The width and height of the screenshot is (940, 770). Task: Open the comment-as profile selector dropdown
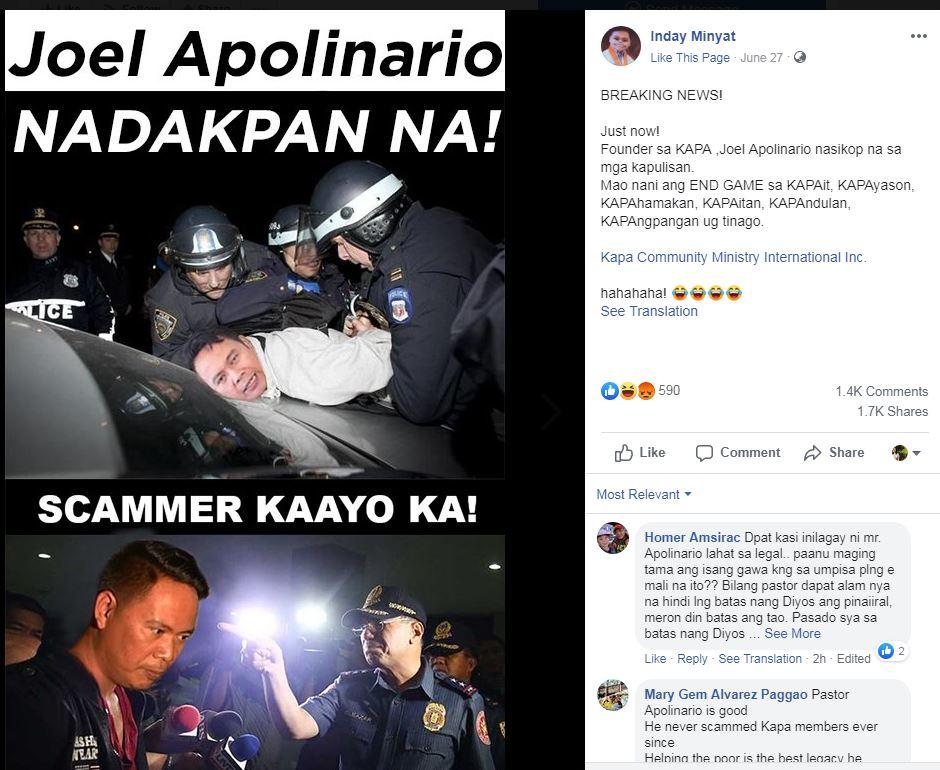(x=906, y=453)
